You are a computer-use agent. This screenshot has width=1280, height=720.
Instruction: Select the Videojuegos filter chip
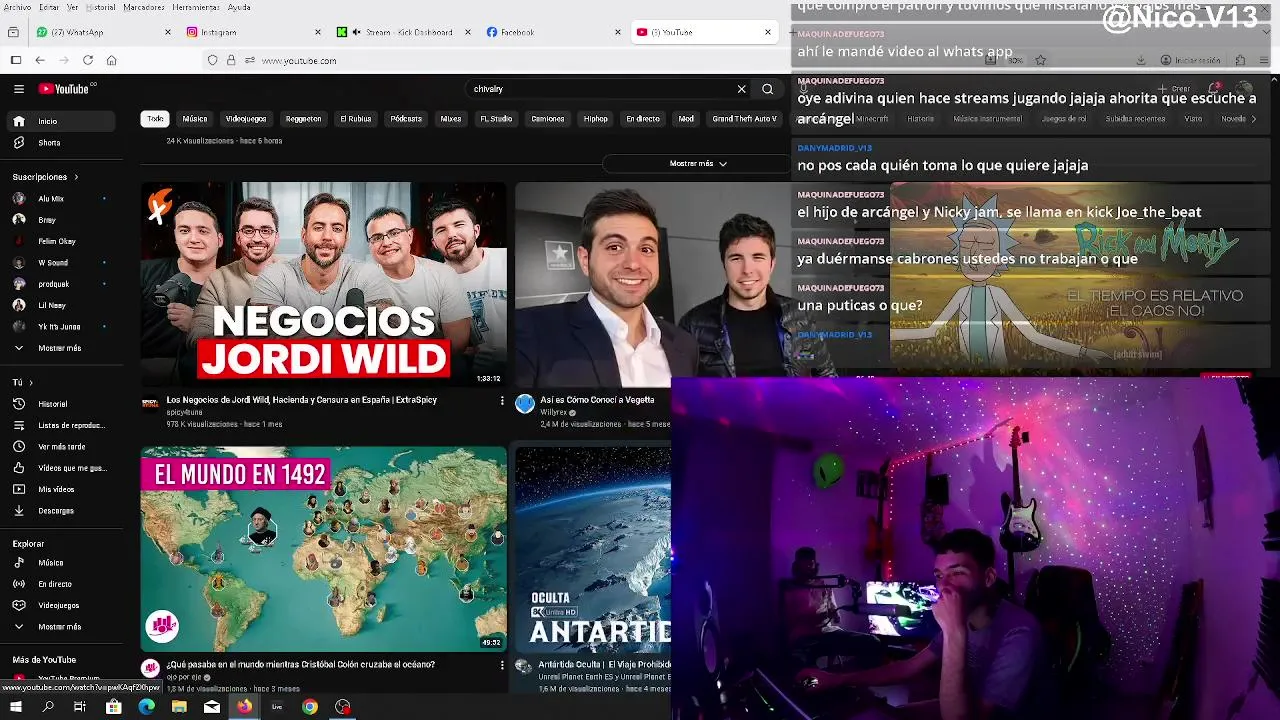click(246, 119)
